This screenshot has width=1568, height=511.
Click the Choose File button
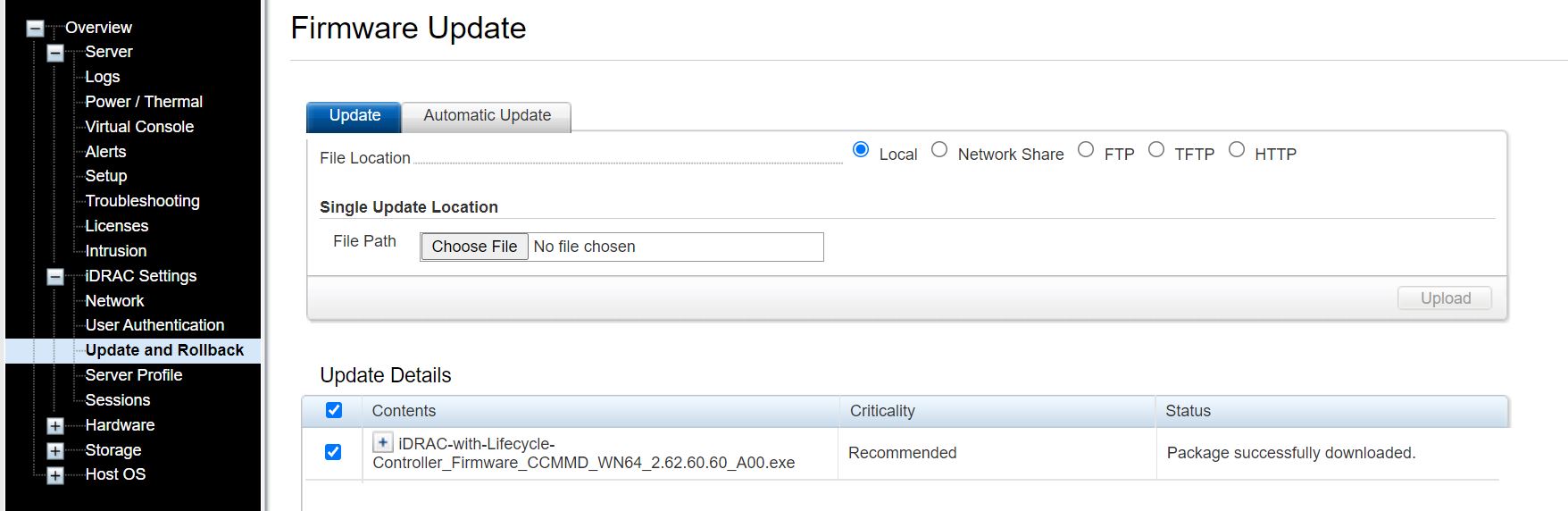pyautogui.click(x=474, y=247)
